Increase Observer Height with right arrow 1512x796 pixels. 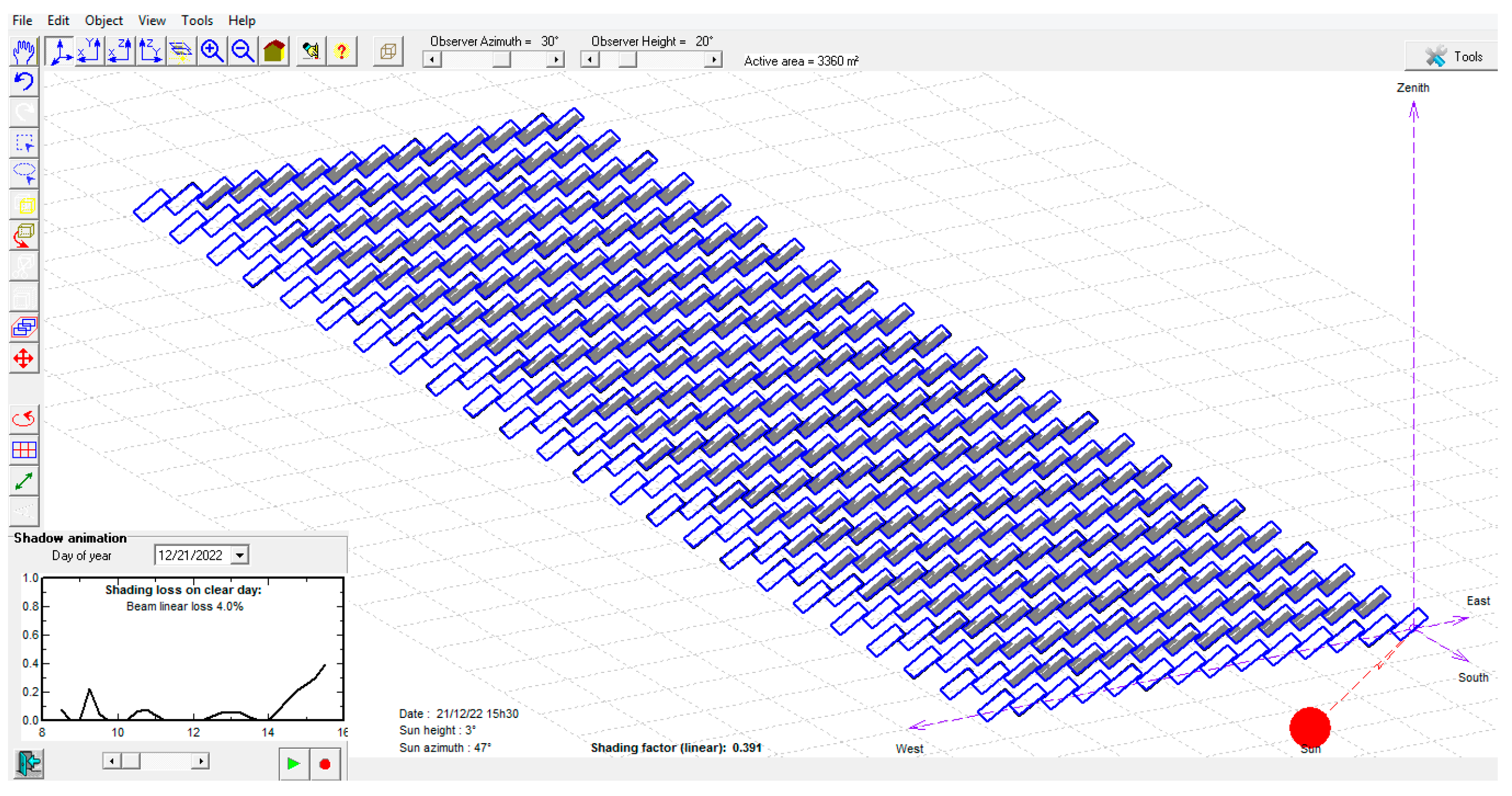[713, 59]
